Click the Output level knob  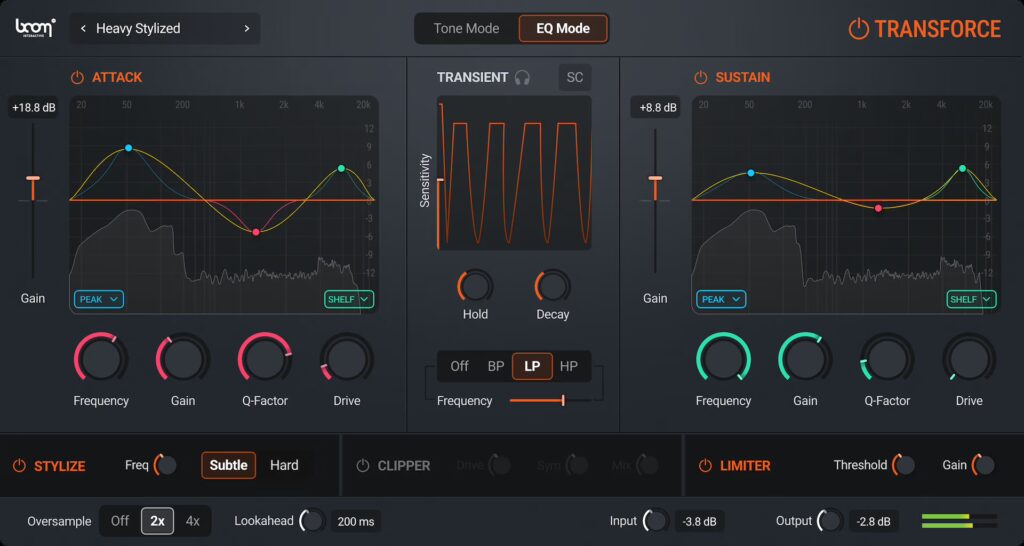tap(830, 521)
